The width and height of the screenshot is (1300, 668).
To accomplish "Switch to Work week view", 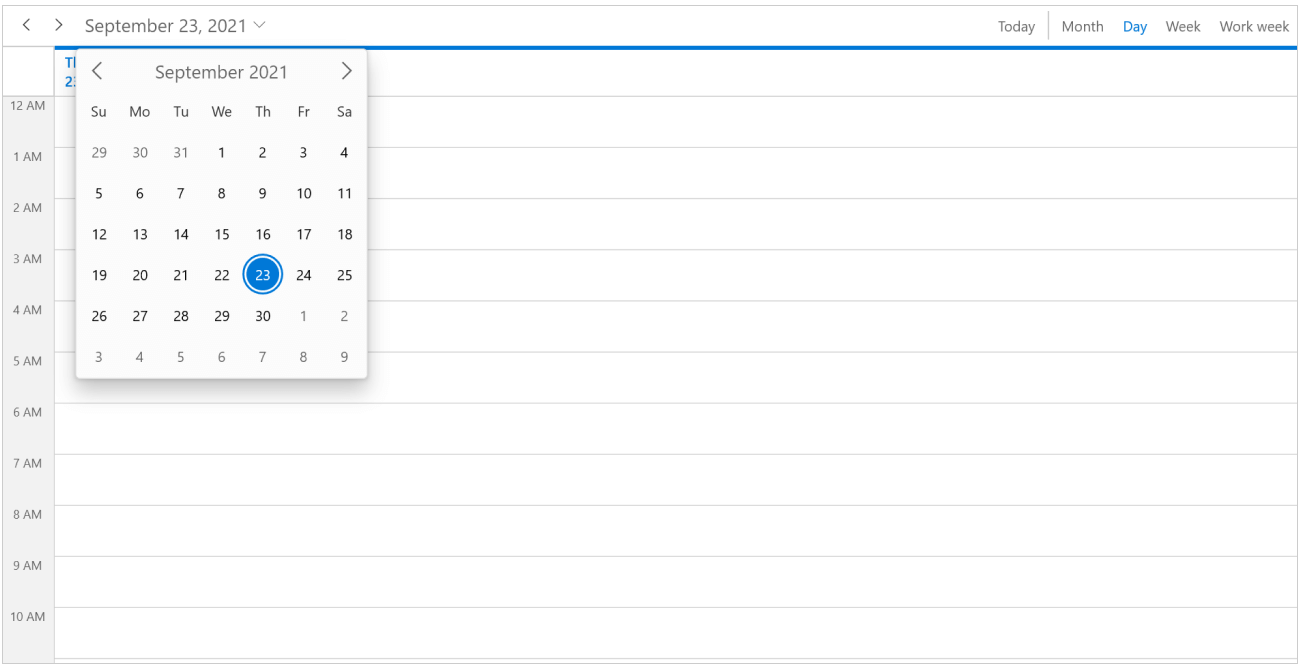I will (1254, 27).
